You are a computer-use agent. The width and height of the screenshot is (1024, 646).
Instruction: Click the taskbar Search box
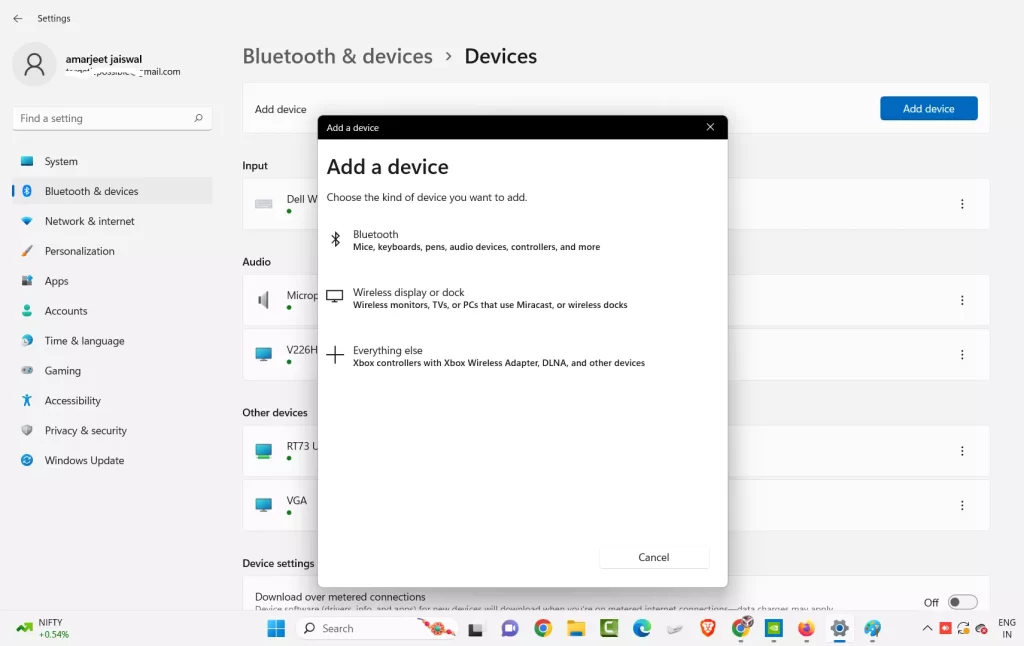377,628
